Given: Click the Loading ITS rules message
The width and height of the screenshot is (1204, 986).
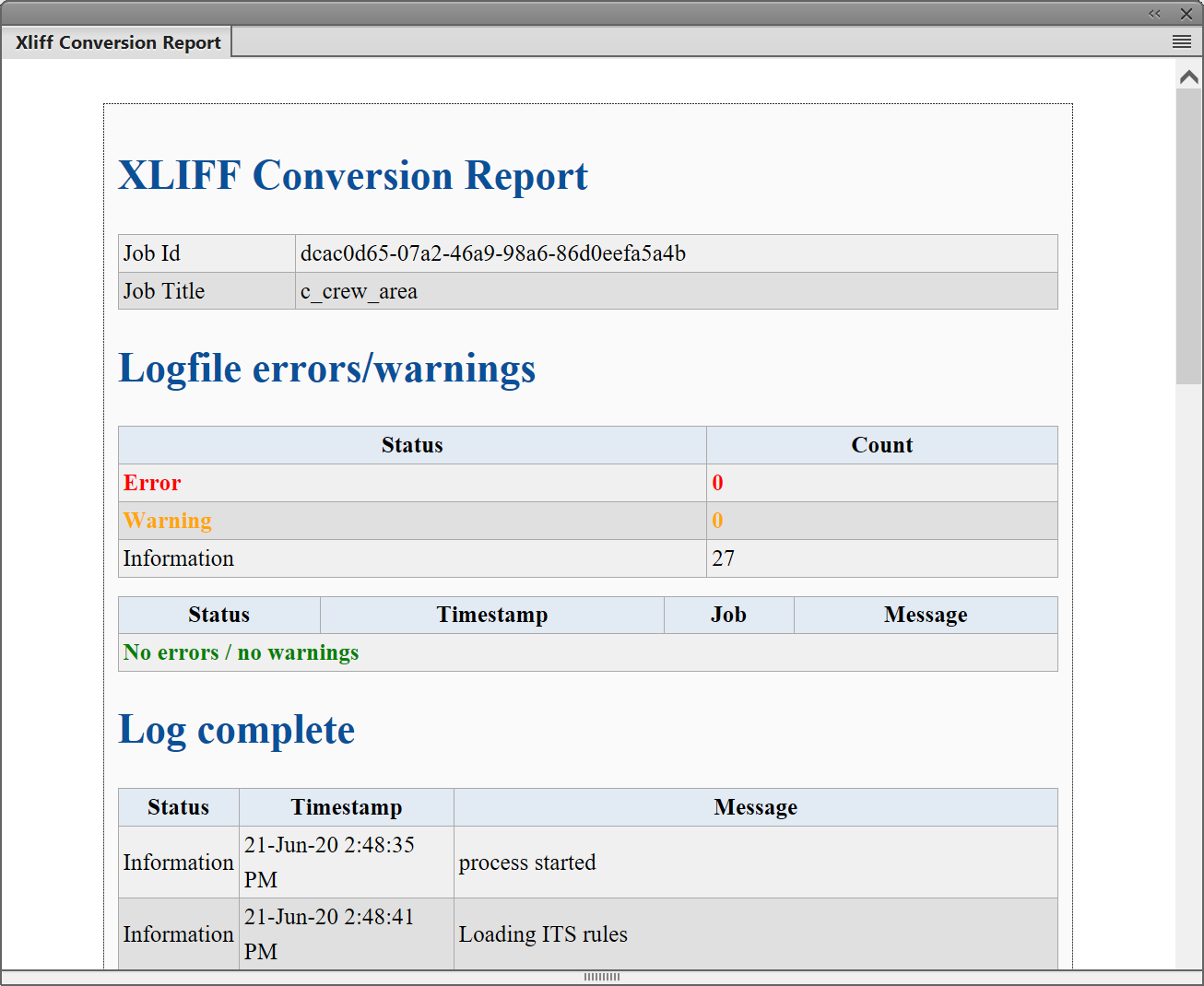Looking at the screenshot, I should click(543, 934).
